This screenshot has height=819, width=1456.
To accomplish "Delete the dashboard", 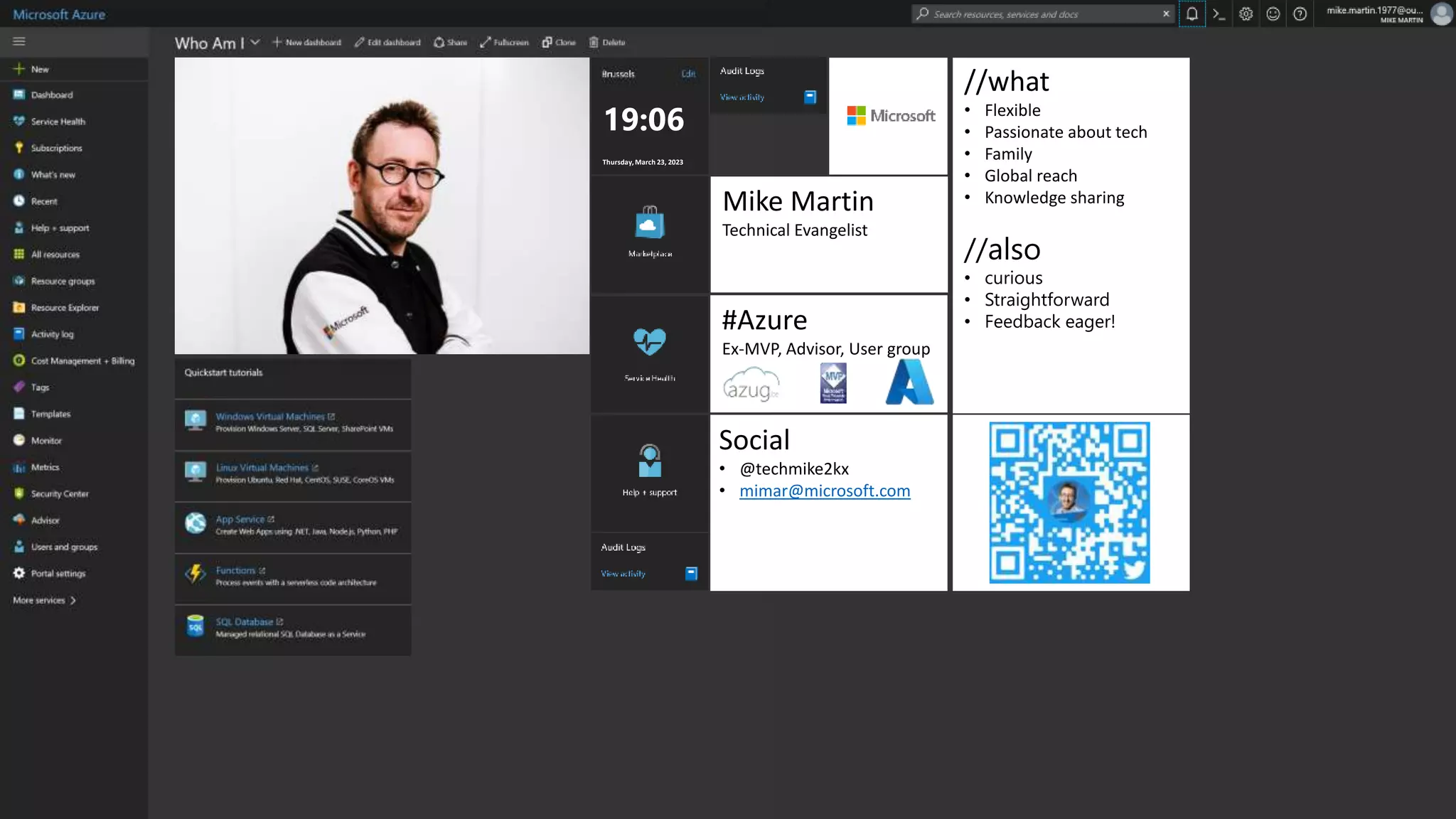I will click(x=607, y=43).
